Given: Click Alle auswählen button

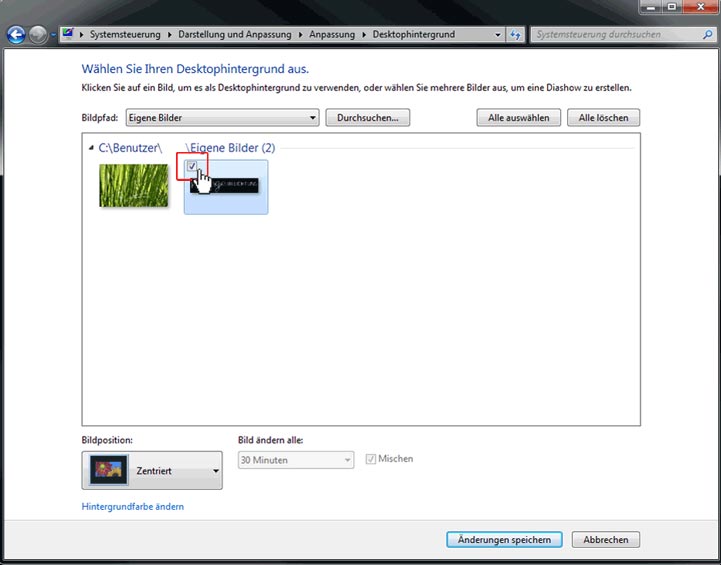Looking at the screenshot, I should point(518,118).
